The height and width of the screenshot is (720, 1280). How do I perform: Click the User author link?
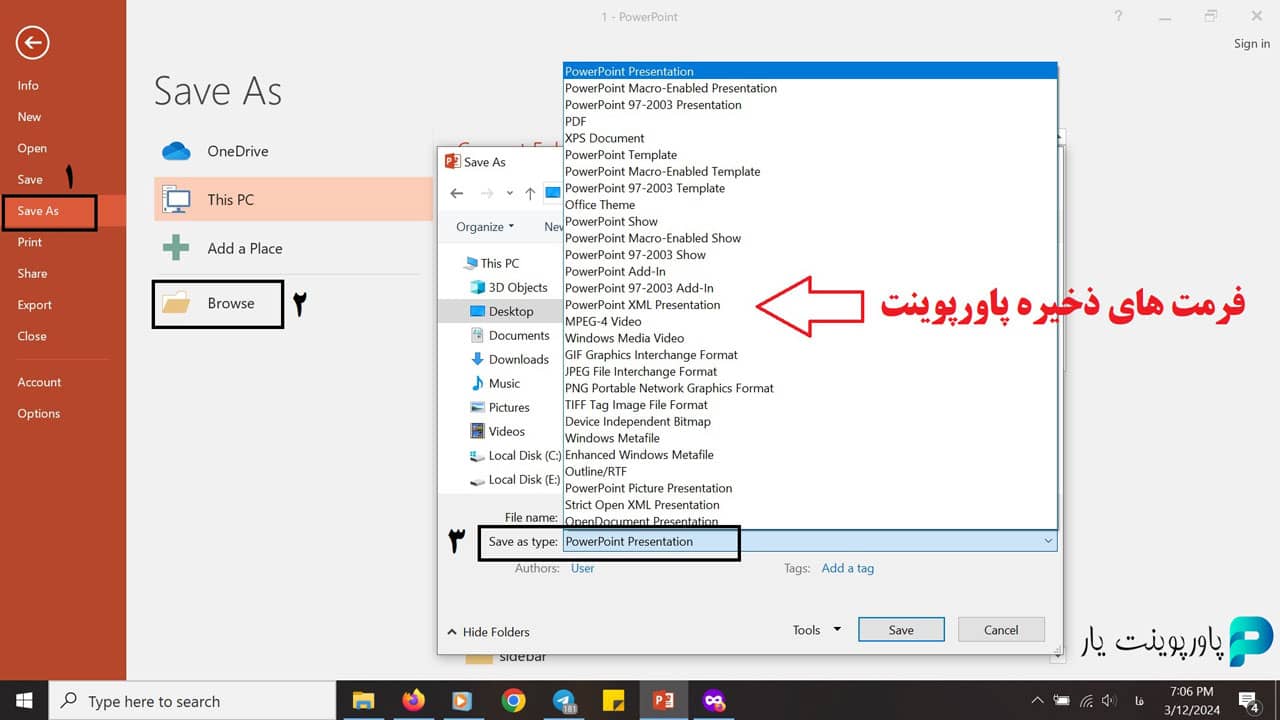[582, 568]
